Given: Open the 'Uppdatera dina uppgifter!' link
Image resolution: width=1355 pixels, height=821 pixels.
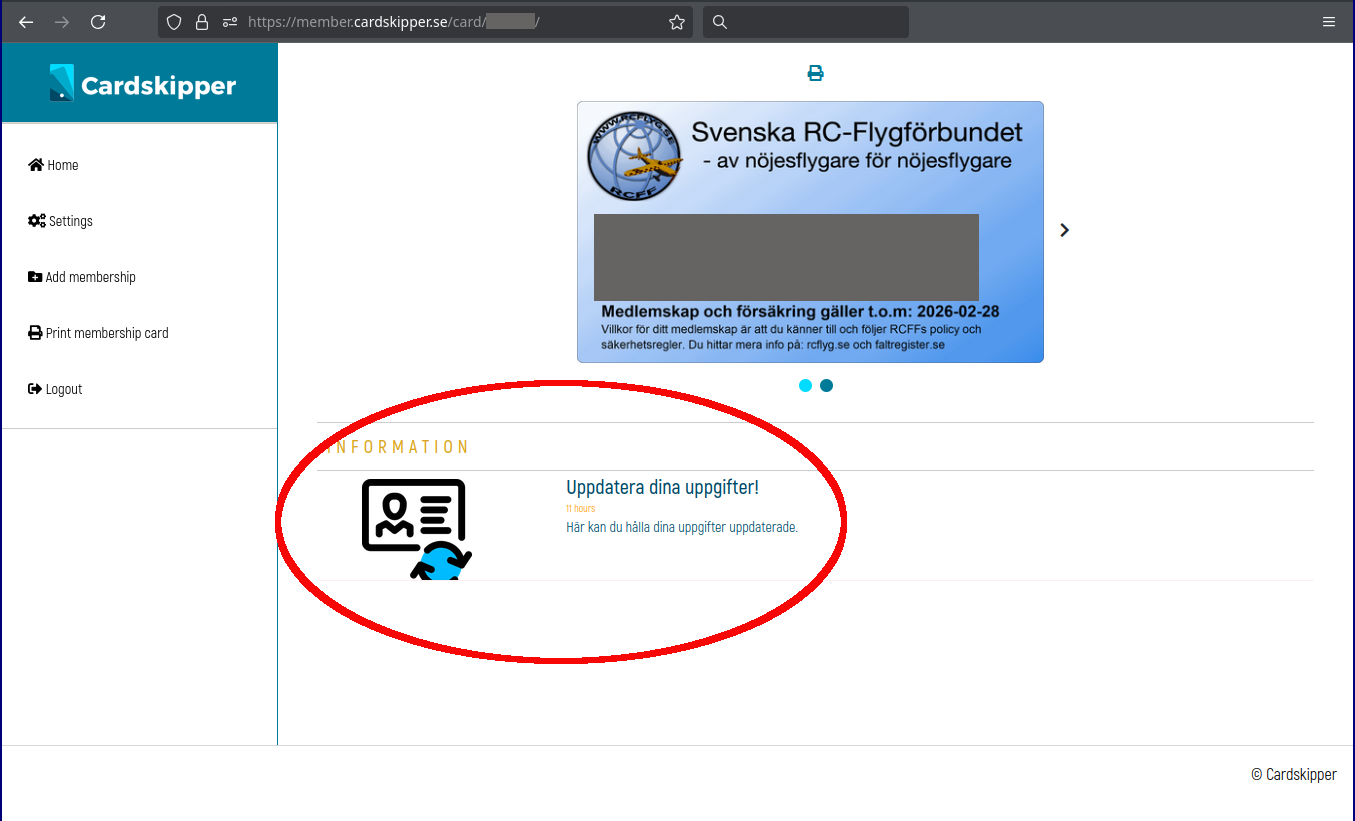Looking at the screenshot, I should coord(662,488).
